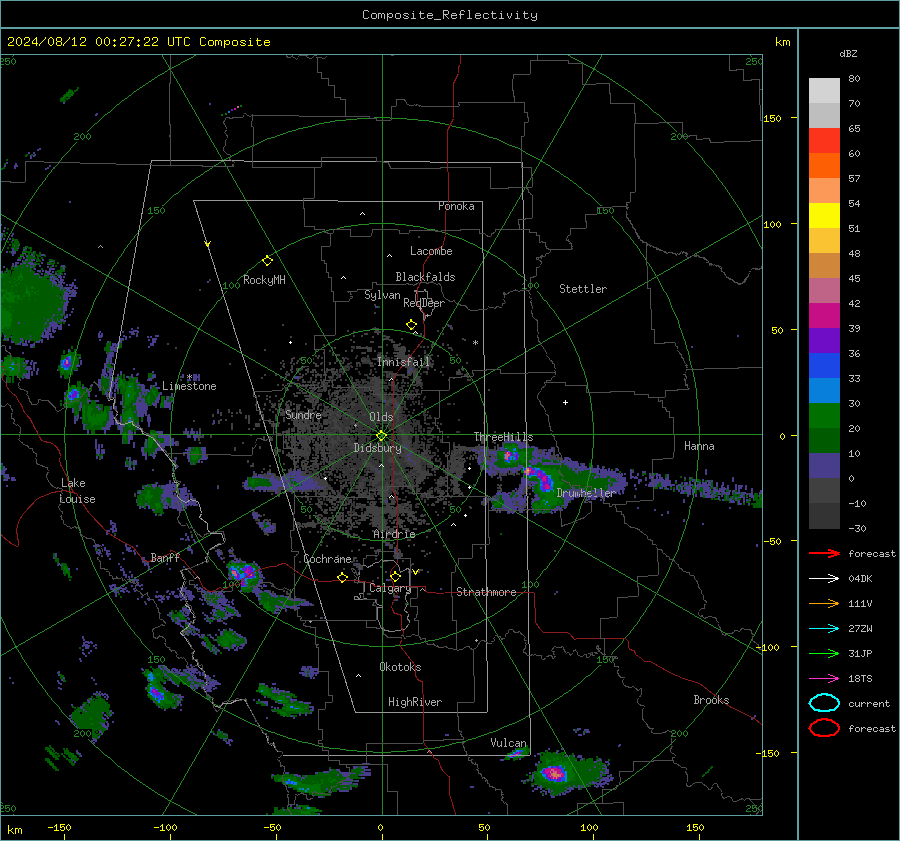Select the orange 111V arrow legend icon
This screenshot has width=900, height=841.
pyautogui.click(x=824, y=603)
